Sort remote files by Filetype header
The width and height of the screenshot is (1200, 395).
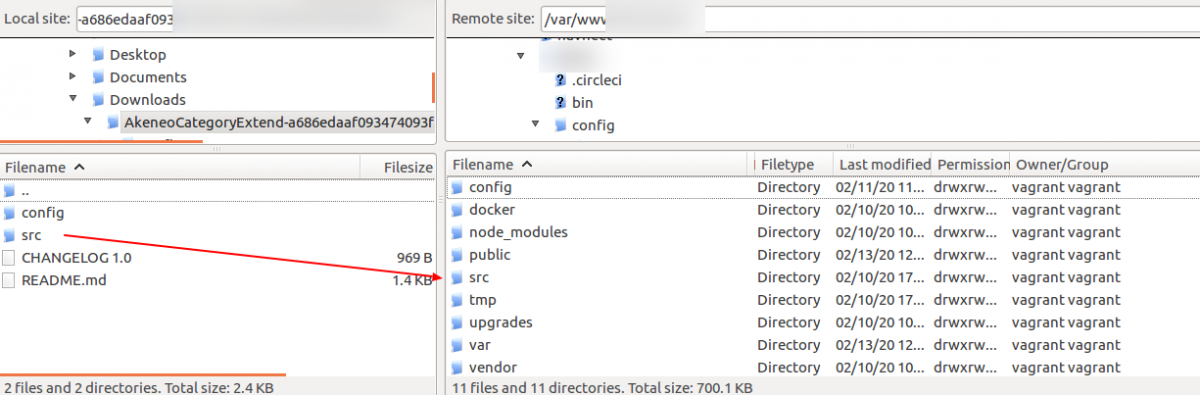(x=793, y=164)
